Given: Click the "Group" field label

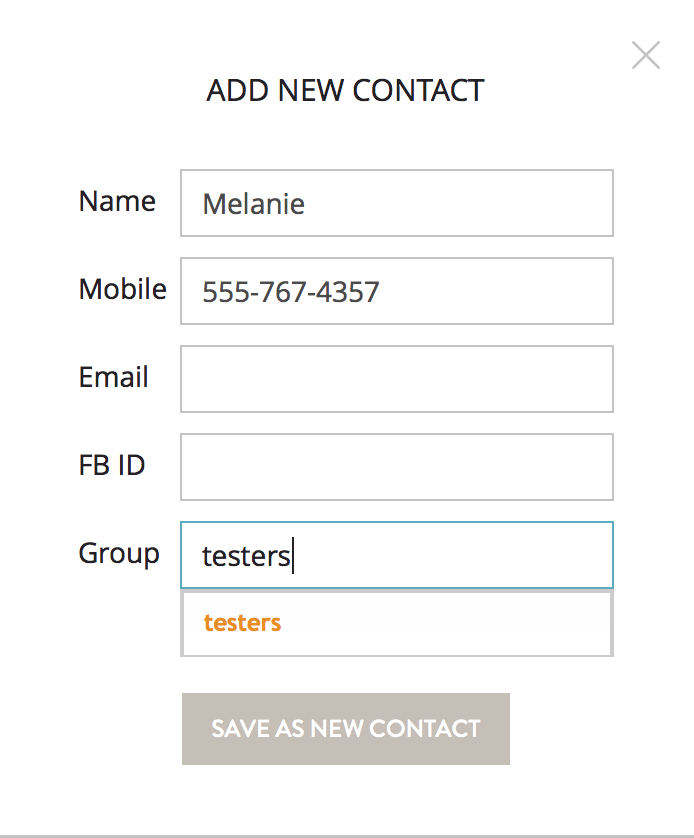Looking at the screenshot, I should [x=119, y=553].
